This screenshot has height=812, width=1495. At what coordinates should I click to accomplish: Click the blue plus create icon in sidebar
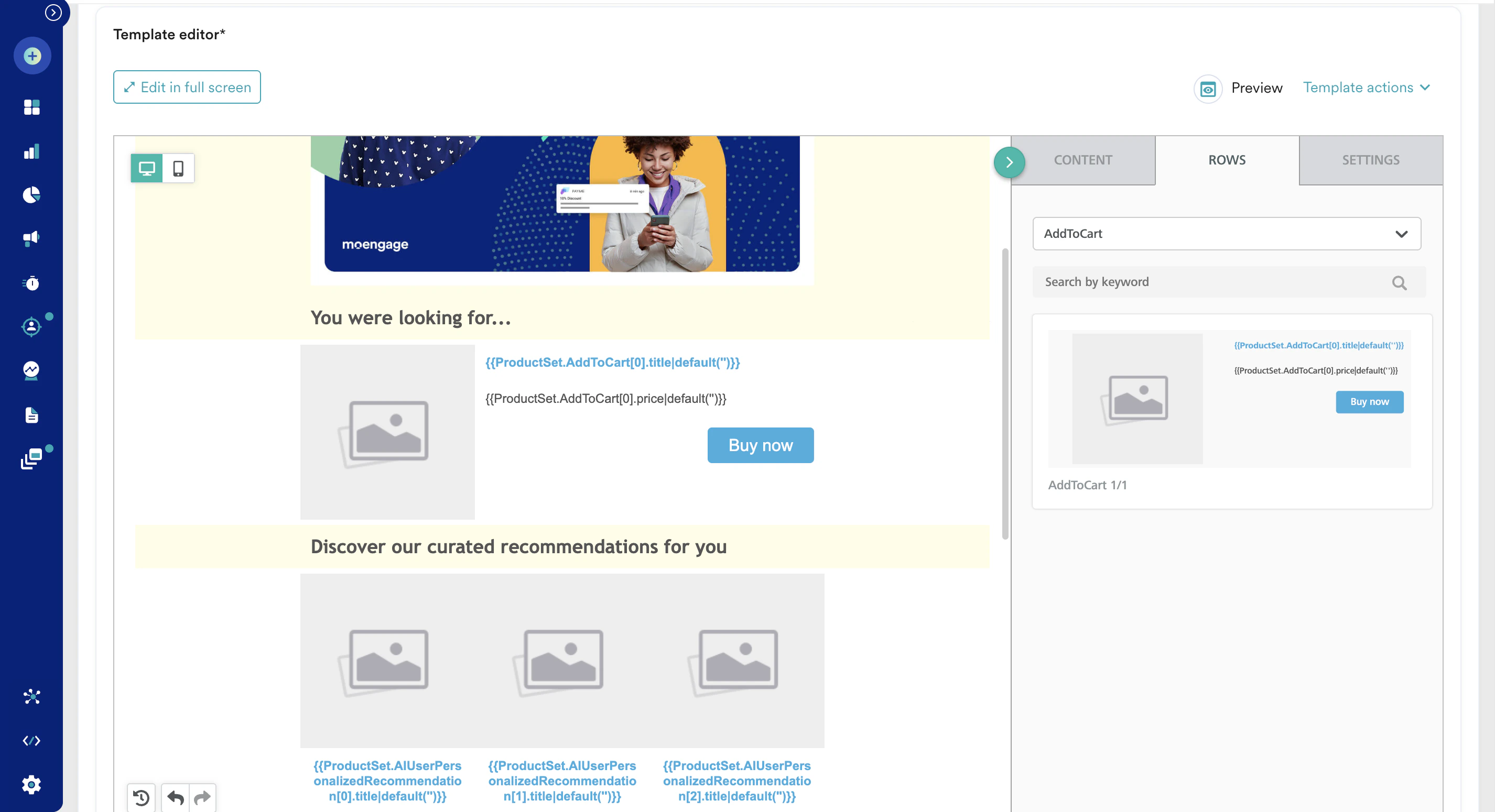coord(32,56)
